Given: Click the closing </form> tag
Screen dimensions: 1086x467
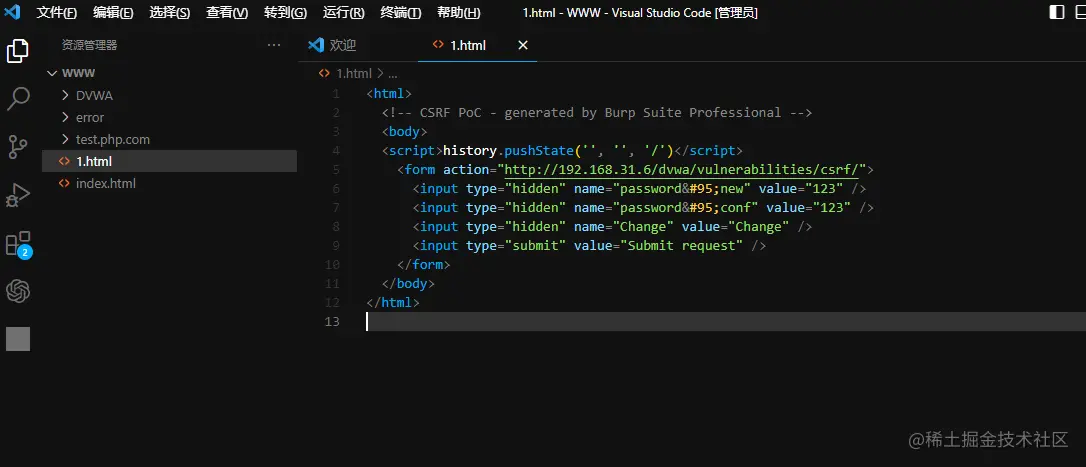Looking at the screenshot, I should tap(424, 264).
